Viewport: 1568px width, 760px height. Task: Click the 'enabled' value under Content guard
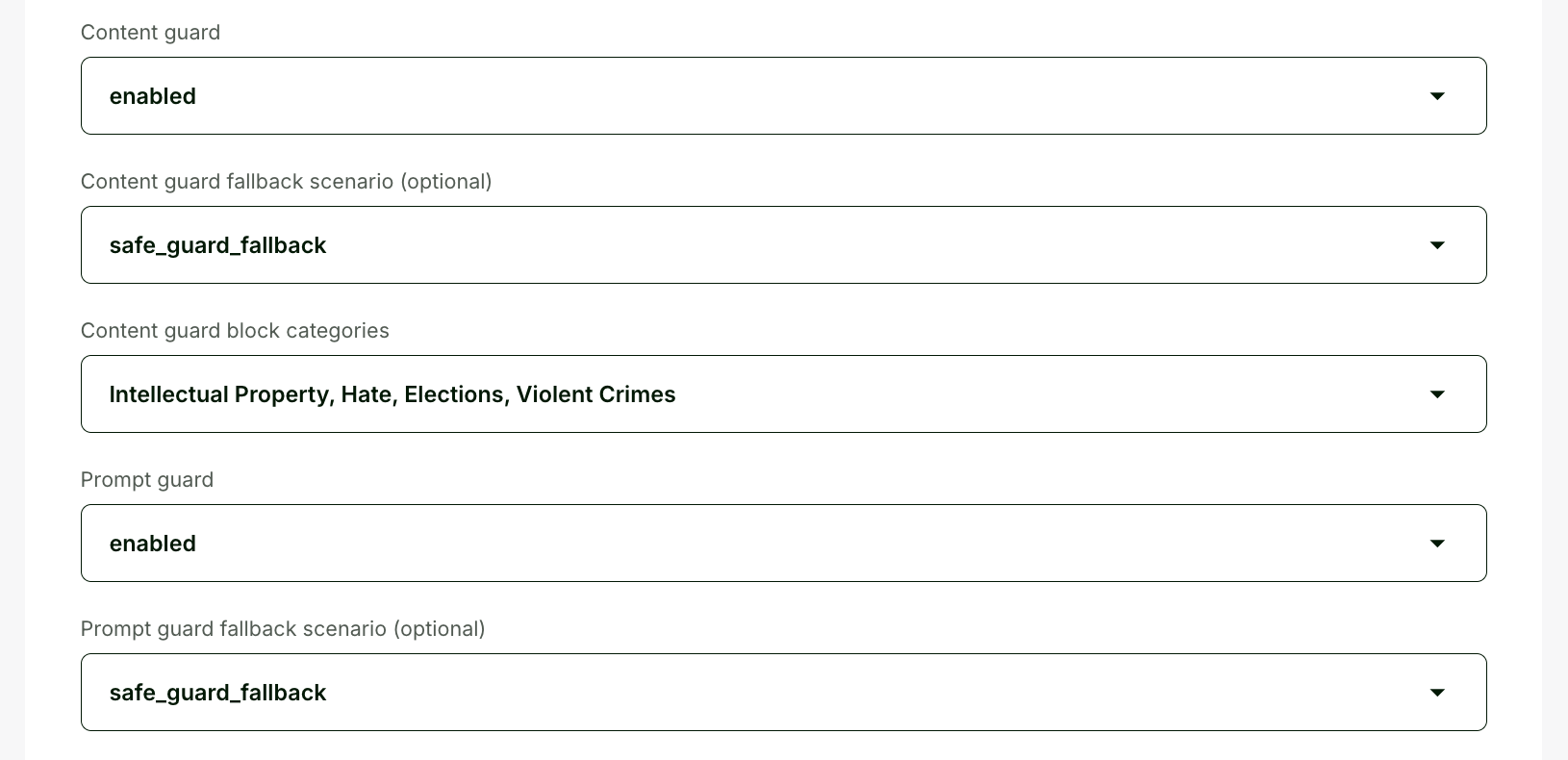tap(153, 96)
